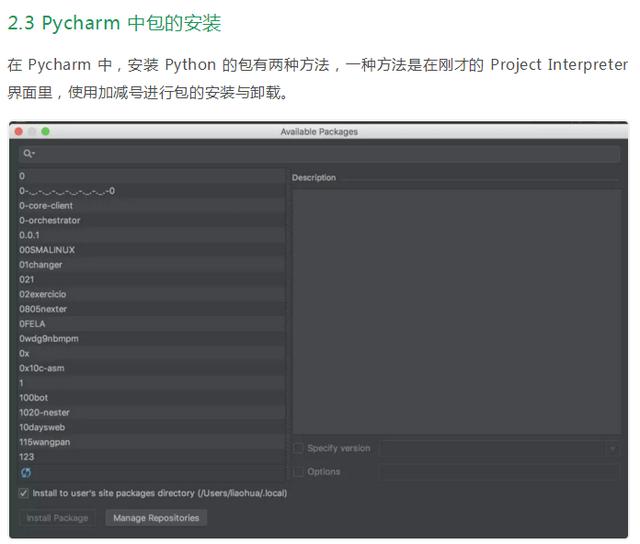Select the 01changer package
640x544 pixels.
tap(152, 265)
